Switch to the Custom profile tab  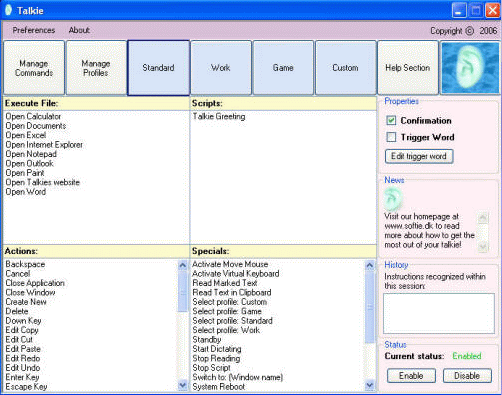pos(345,68)
